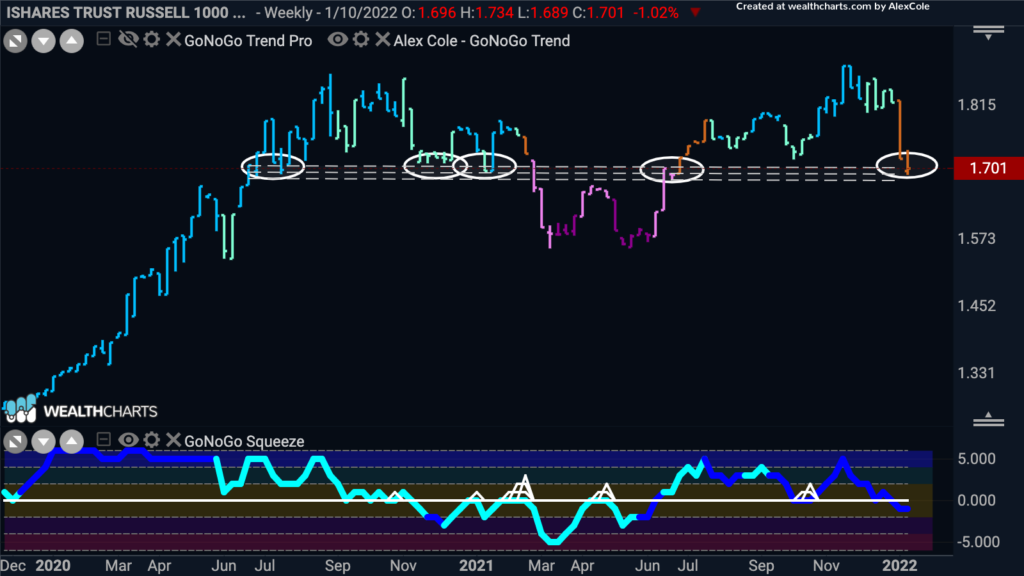The image size is (1024, 576).
Task: Change the Weekly timeframe label
Action: click(x=287, y=12)
